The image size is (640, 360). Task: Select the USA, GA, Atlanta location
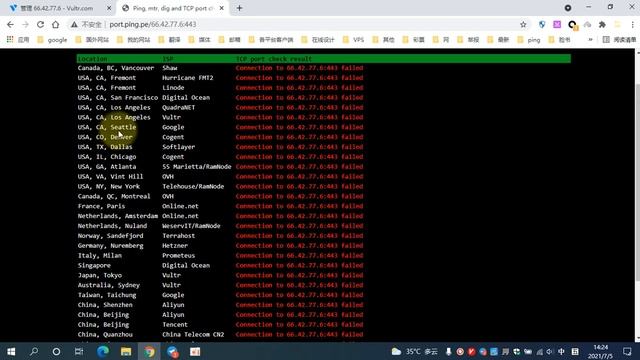[x=107, y=167]
